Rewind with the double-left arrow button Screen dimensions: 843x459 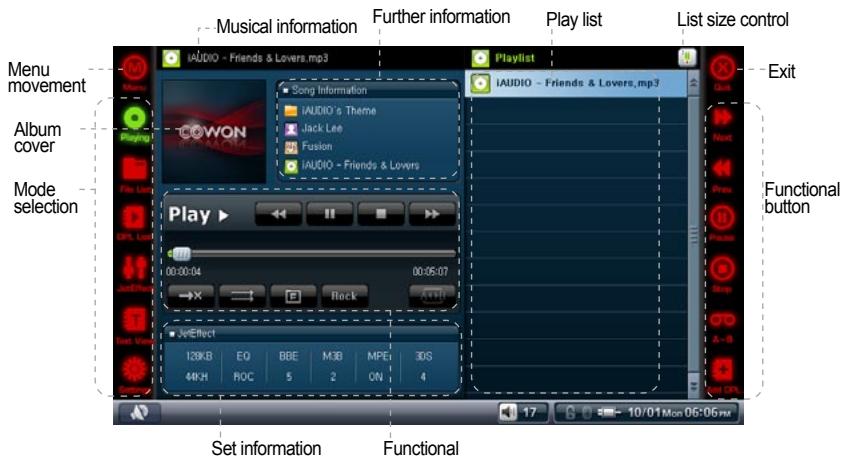[278, 214]
